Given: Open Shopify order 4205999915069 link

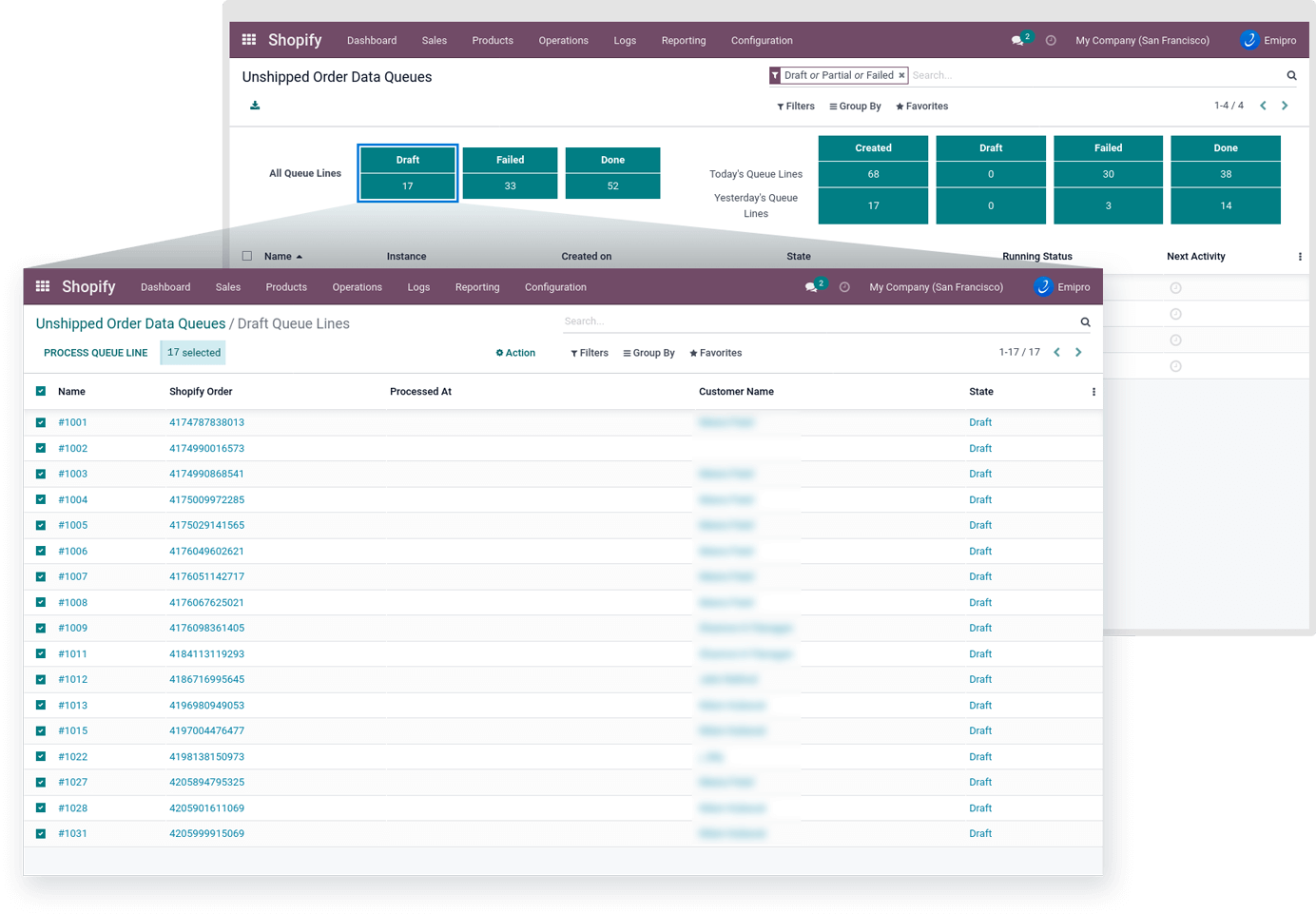Looking at the screenshot, I should [x=206, y=833].
